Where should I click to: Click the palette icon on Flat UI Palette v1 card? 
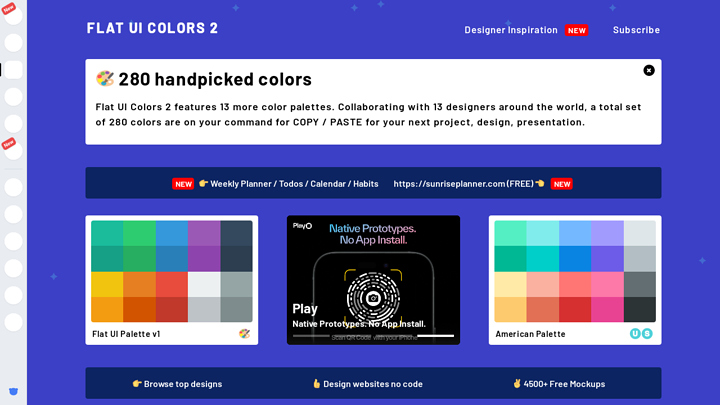(245, 334)
